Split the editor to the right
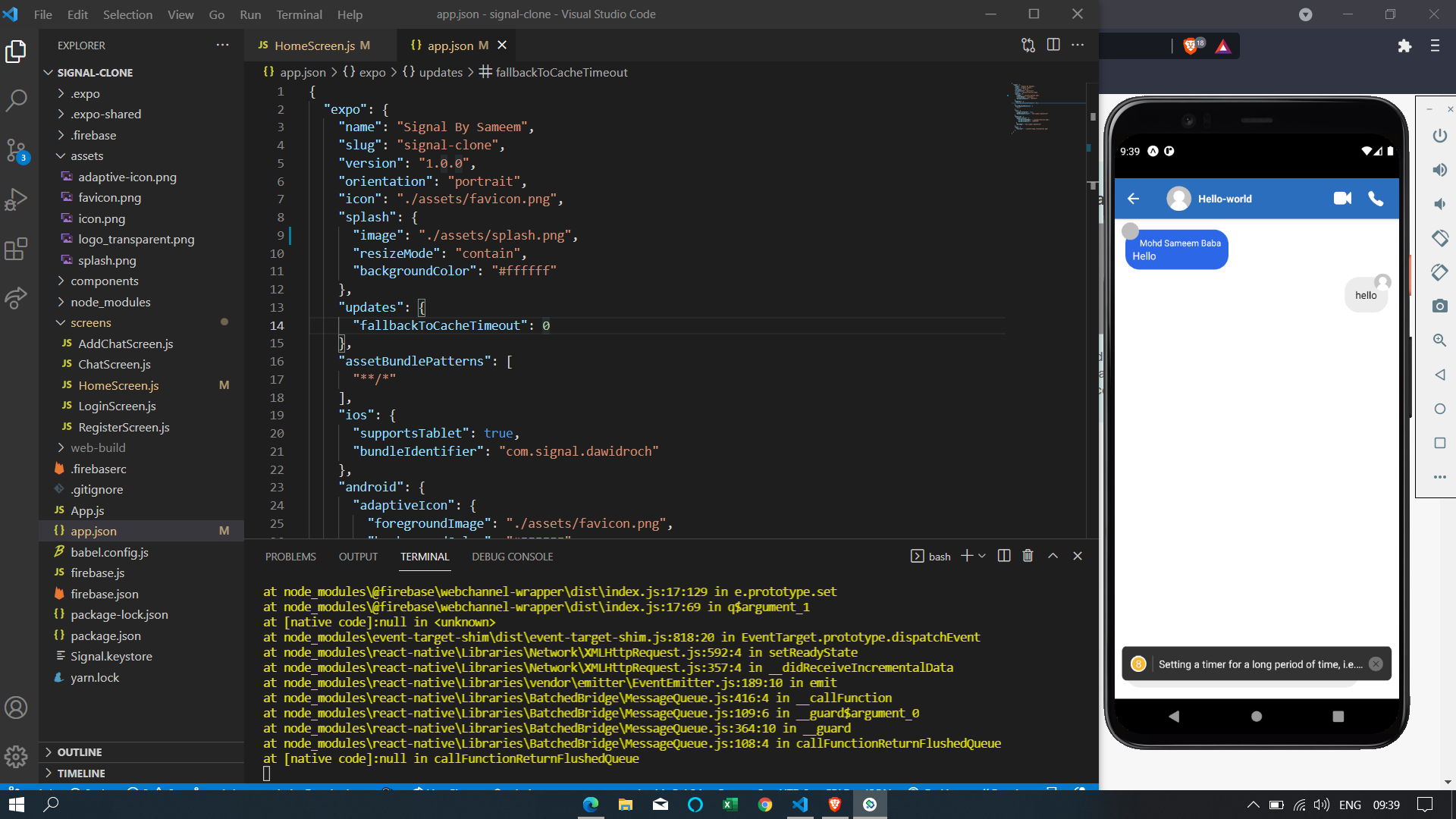Image resolution: width=1456 pixels, height=819 pixels. [1053, 45]
